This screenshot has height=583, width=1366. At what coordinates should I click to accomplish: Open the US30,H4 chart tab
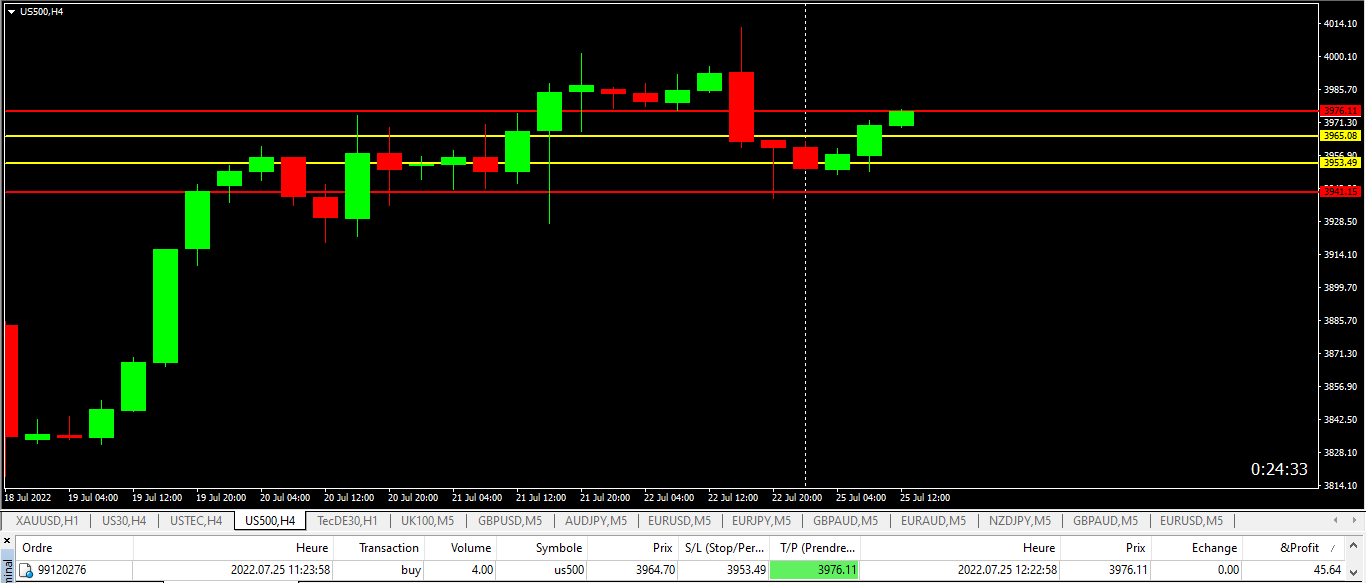124,520
